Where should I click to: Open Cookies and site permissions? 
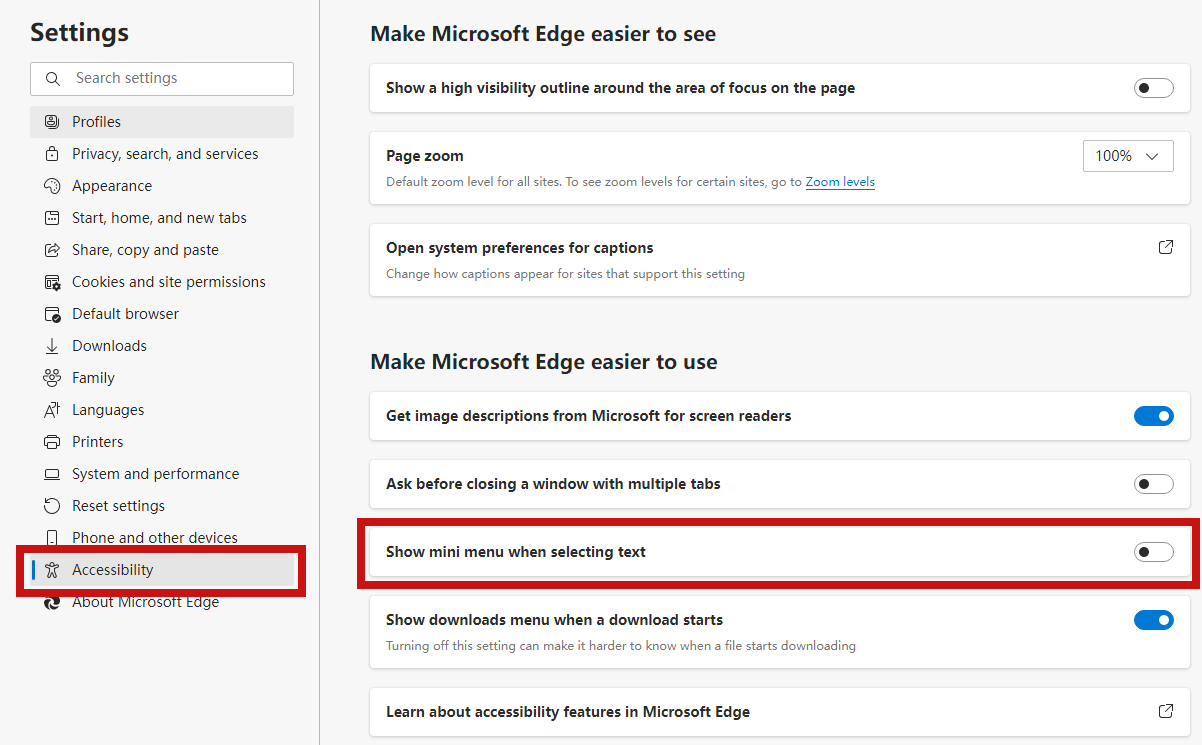pyautogui.click(x=162, y=282)
